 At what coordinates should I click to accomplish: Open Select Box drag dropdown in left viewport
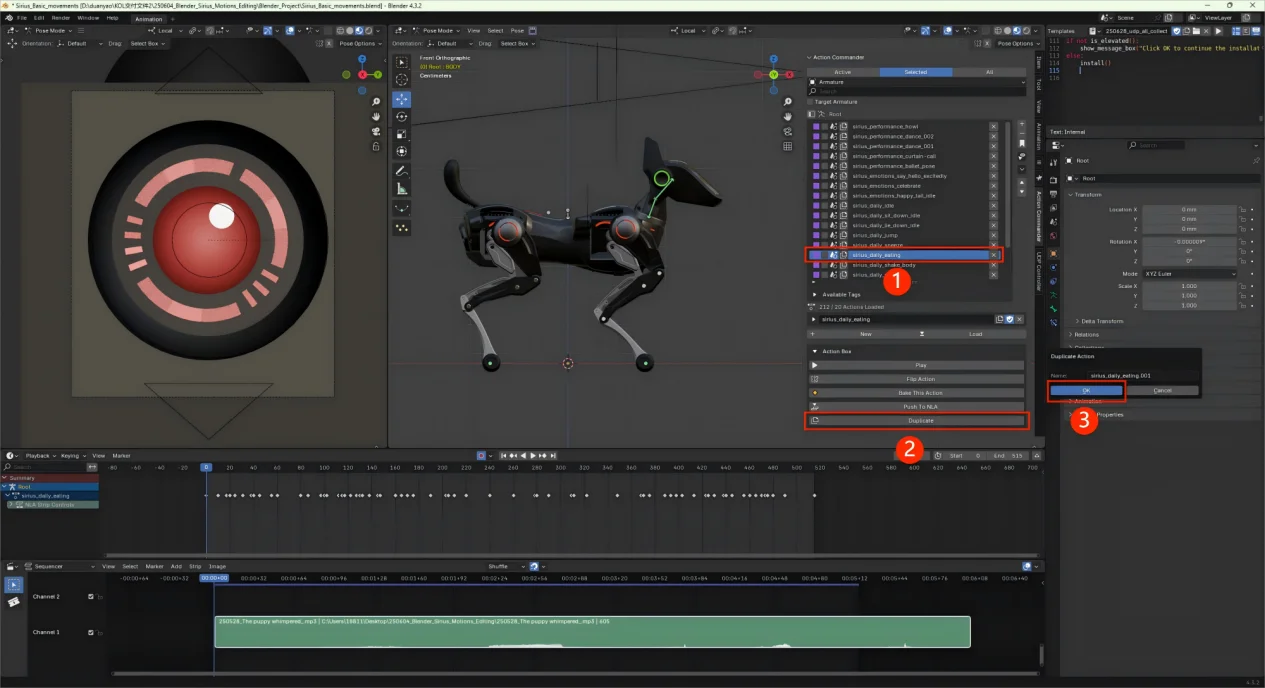click(147, 44)
